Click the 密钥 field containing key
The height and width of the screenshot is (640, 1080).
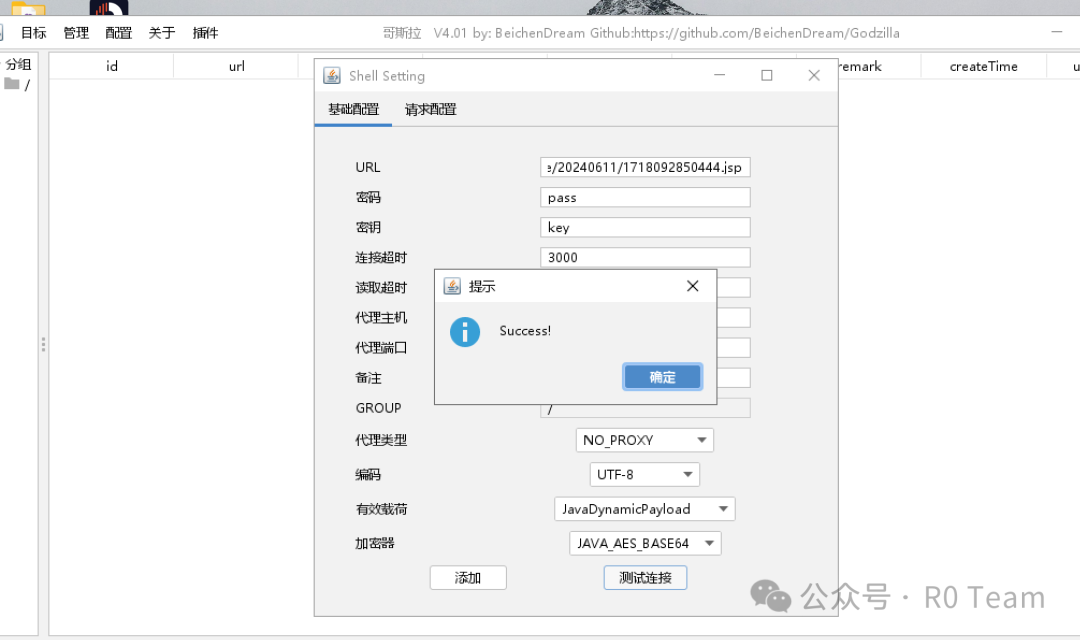click(x=645, y=227)
